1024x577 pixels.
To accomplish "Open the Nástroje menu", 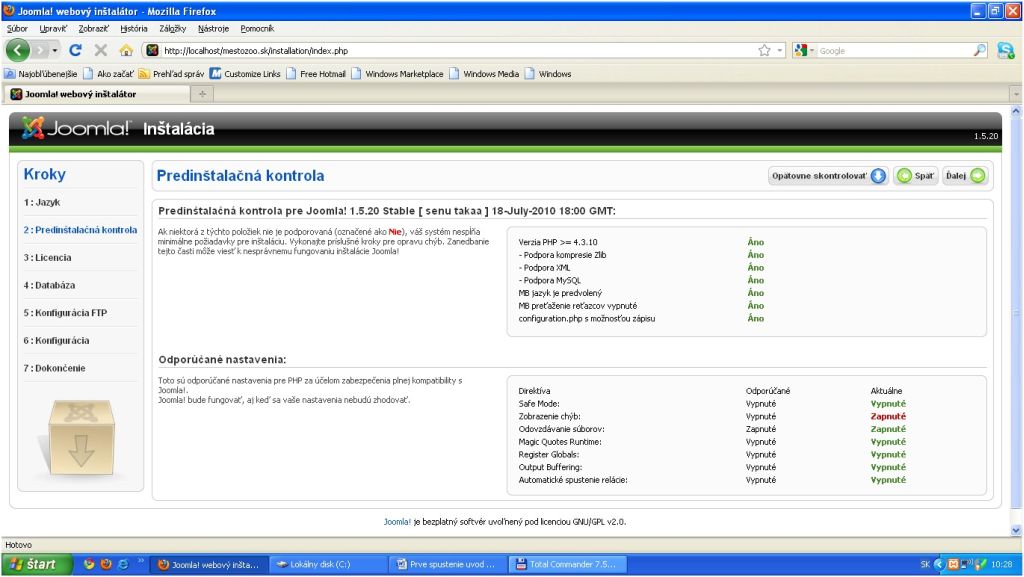I will pos(214,29).
